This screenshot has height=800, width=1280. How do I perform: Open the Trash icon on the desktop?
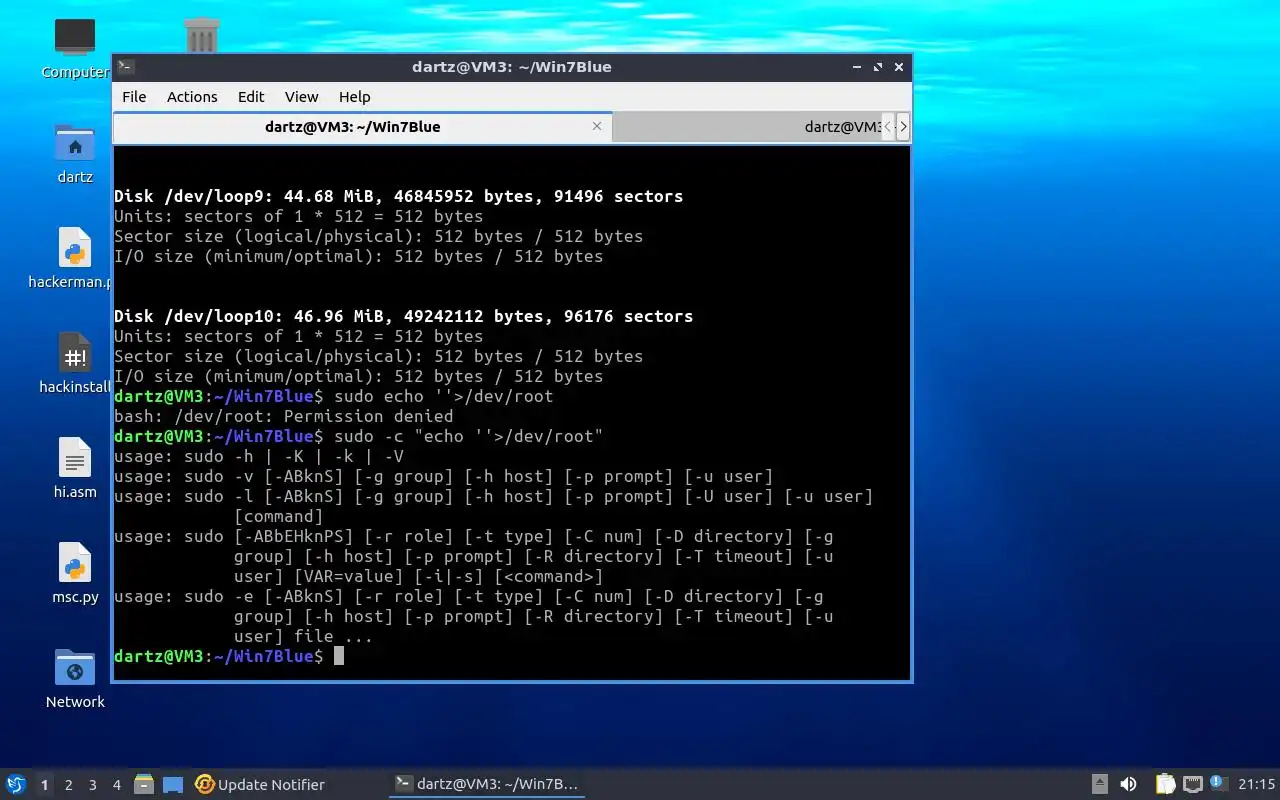click(x=202, y=38)
